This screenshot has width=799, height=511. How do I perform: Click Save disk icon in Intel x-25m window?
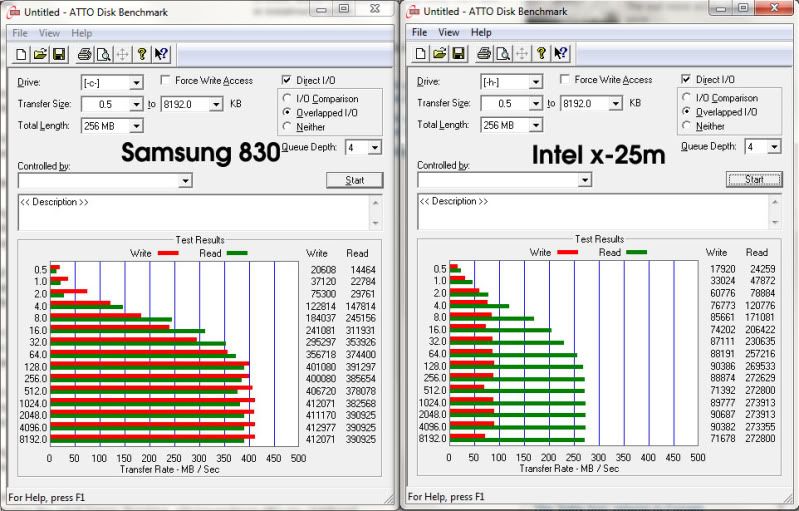point(459,53)
